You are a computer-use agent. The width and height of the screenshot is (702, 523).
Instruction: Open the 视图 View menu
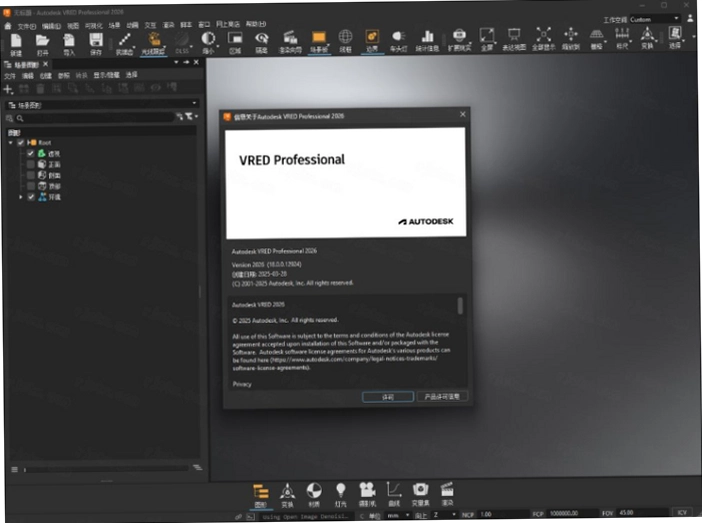click(x=73, y=26)
